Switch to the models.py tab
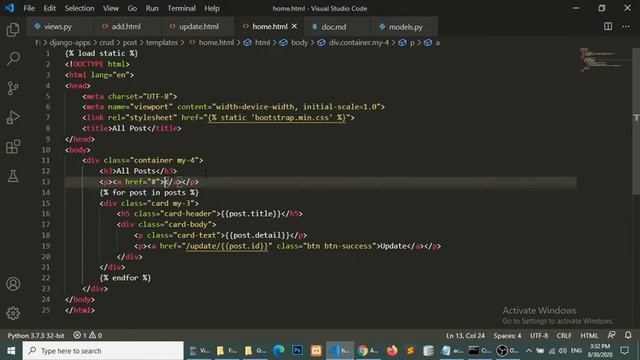Viewport: 640px width, 360px height. click(x=405, y=27)
